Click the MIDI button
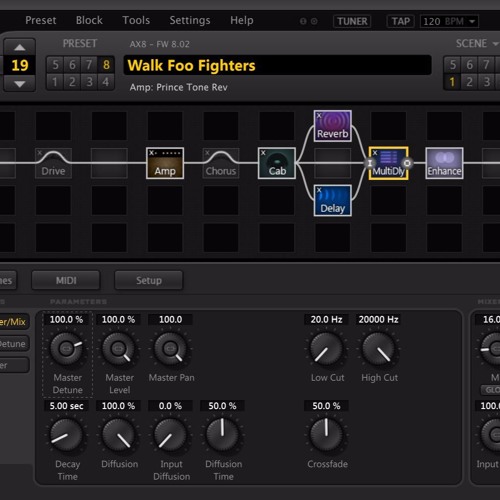This screenshot has width=500, height=500. pyautogui.click(x=66, y=280)
